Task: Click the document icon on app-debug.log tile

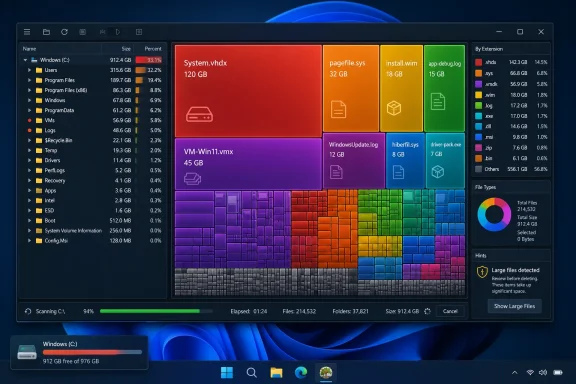Action: (x=438, y=101)
